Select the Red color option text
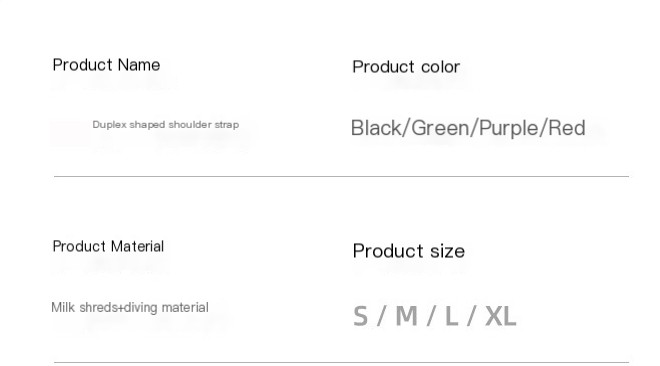Screen dimensions: 660x366 567,128
